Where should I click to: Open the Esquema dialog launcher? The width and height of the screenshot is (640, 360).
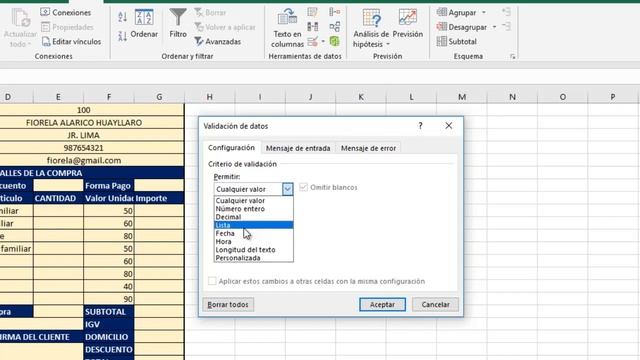513,56
